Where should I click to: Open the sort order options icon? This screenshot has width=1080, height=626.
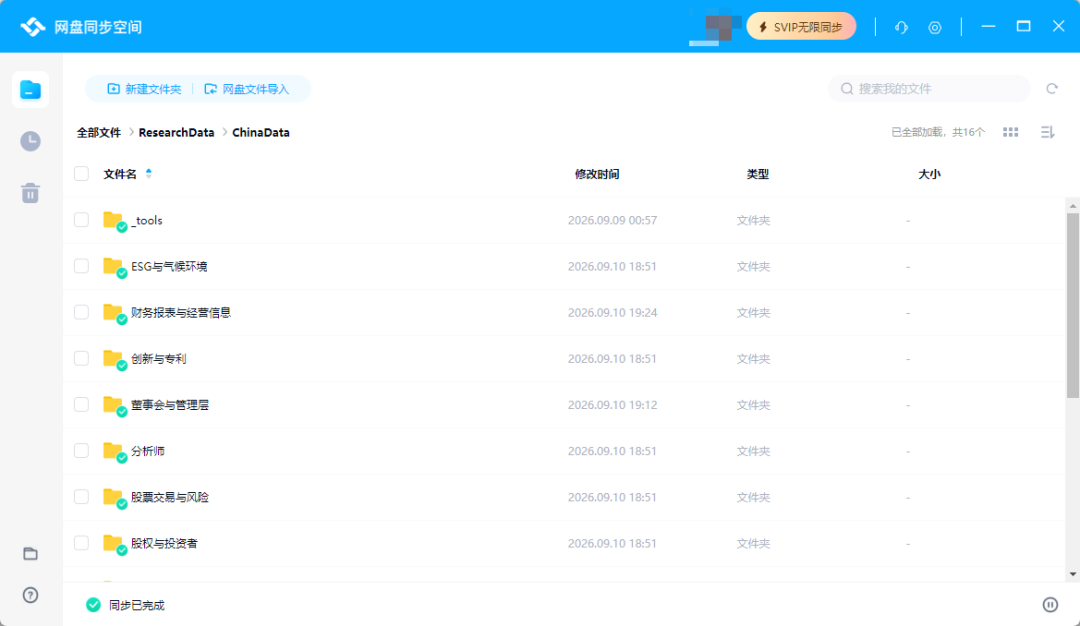tap(1048, 132)
